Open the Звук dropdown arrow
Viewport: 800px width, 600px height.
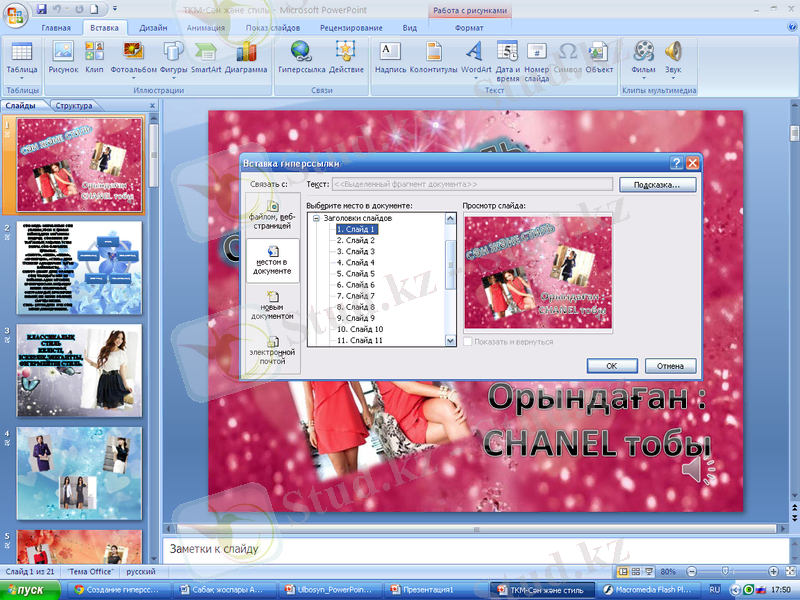tap(672, 80)
